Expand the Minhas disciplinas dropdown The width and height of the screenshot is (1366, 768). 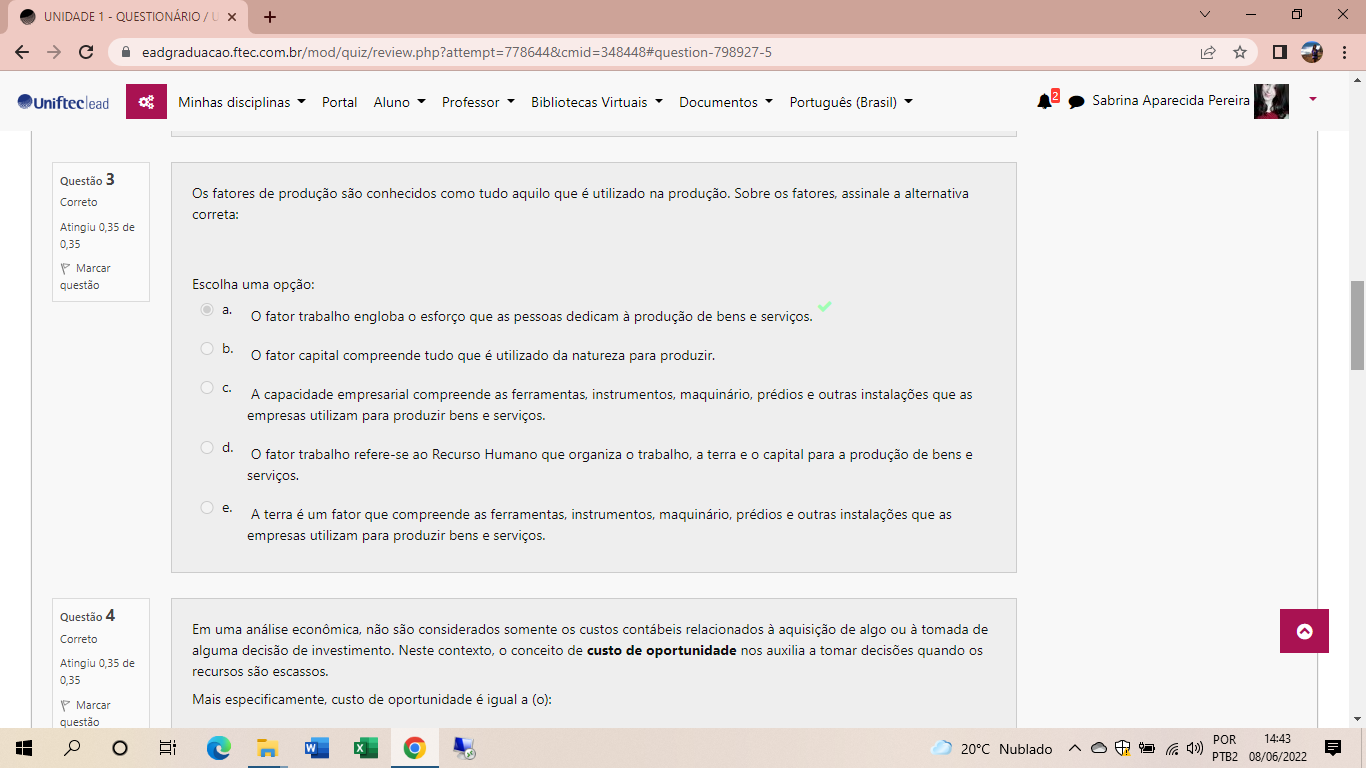pyautogui.click(x=241, y=102)
